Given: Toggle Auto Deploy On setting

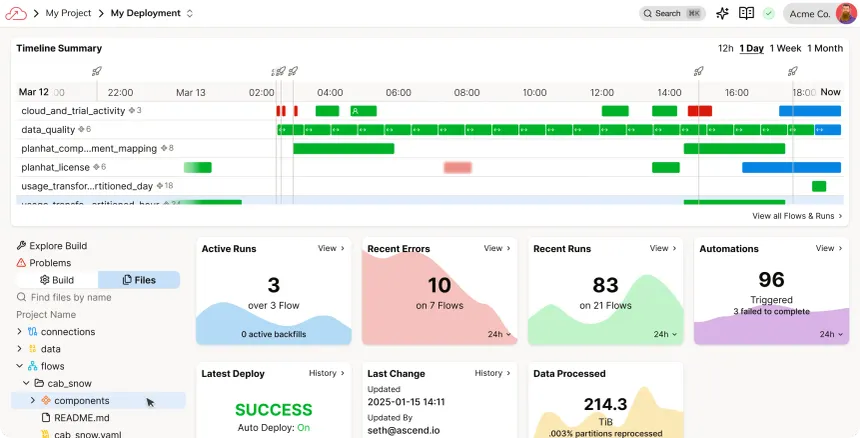Looking at the screenshot, I should point(303,428).
